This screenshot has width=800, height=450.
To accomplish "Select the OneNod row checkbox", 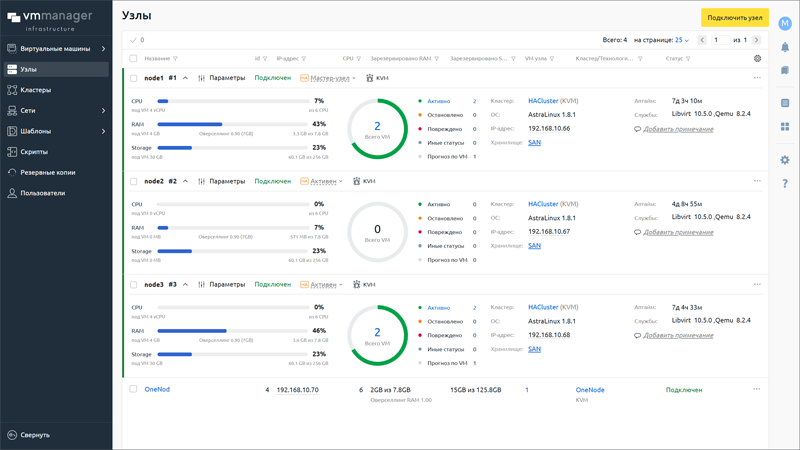I will (x=133, y=389).
